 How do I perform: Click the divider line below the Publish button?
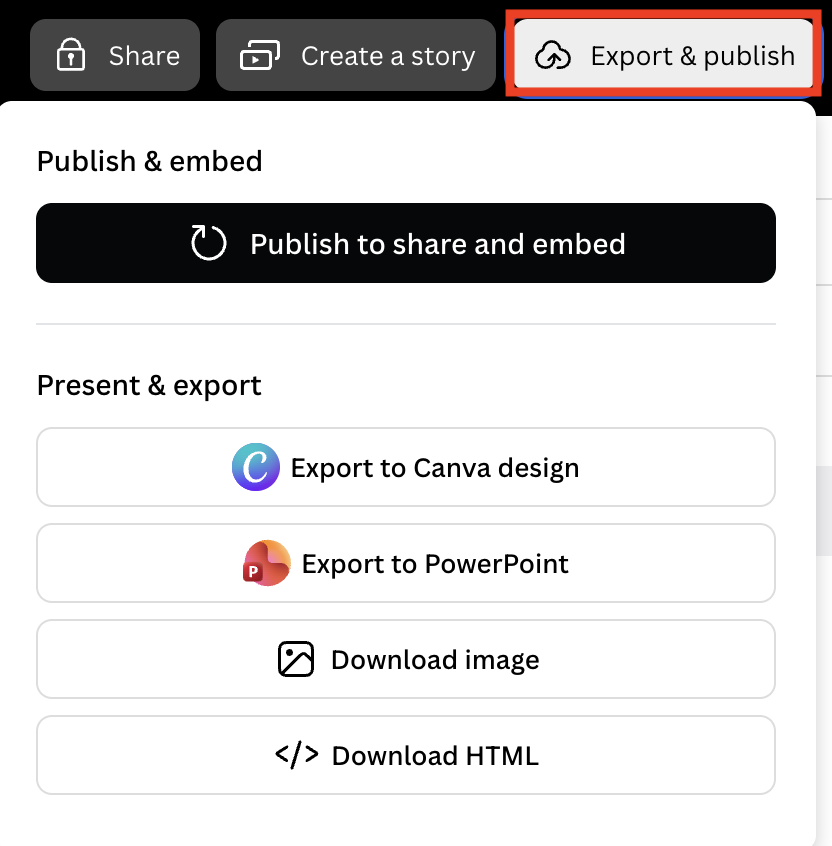tap(406, 324)
